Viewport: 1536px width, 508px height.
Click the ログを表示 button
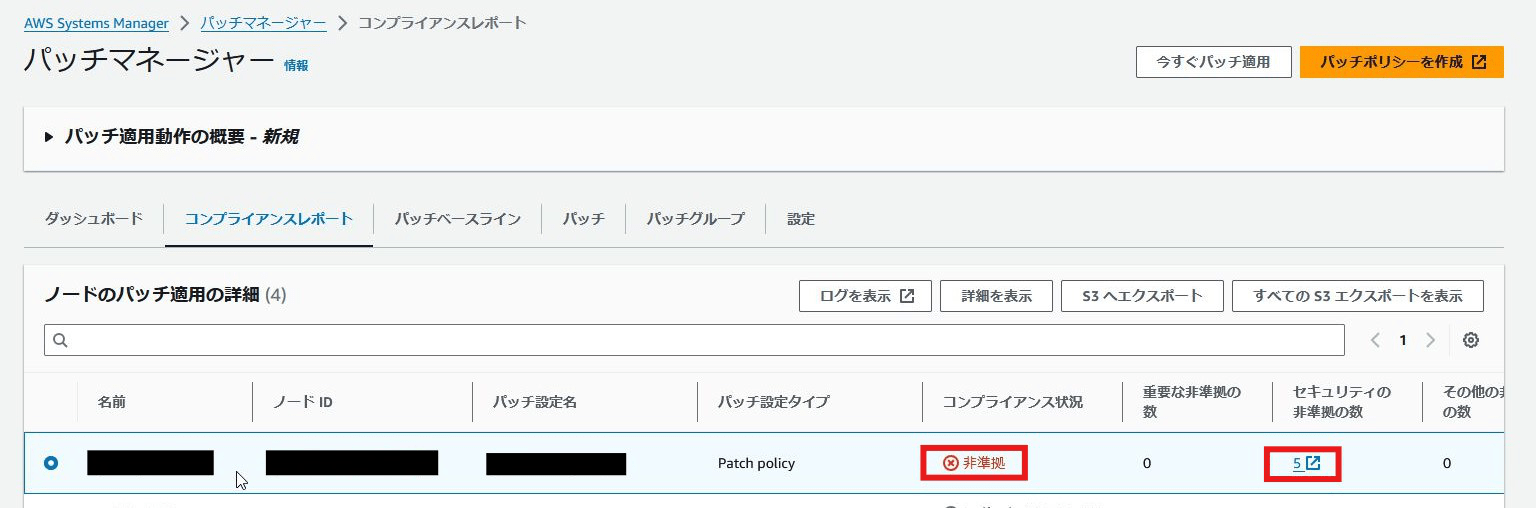(865, 296)
